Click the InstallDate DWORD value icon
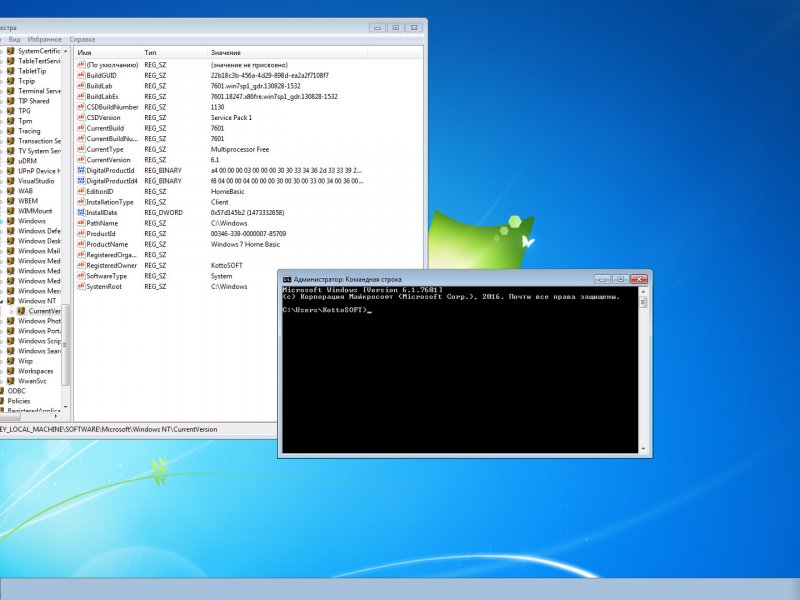Image resolution: width=800 pixels, height=600 pixels. pos(81,212)
